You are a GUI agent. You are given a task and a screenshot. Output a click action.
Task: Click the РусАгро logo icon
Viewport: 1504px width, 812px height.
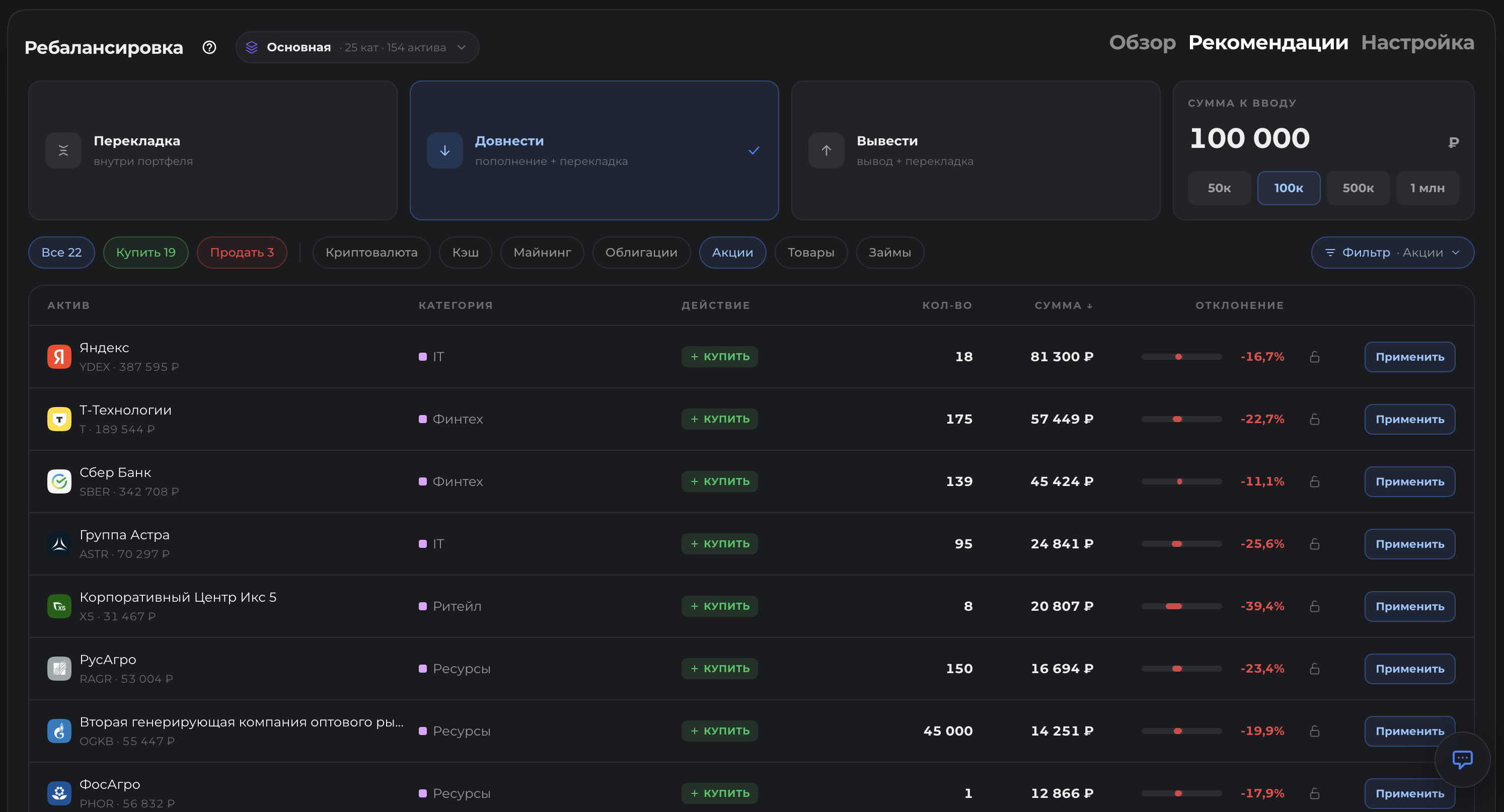click(59, 669)
